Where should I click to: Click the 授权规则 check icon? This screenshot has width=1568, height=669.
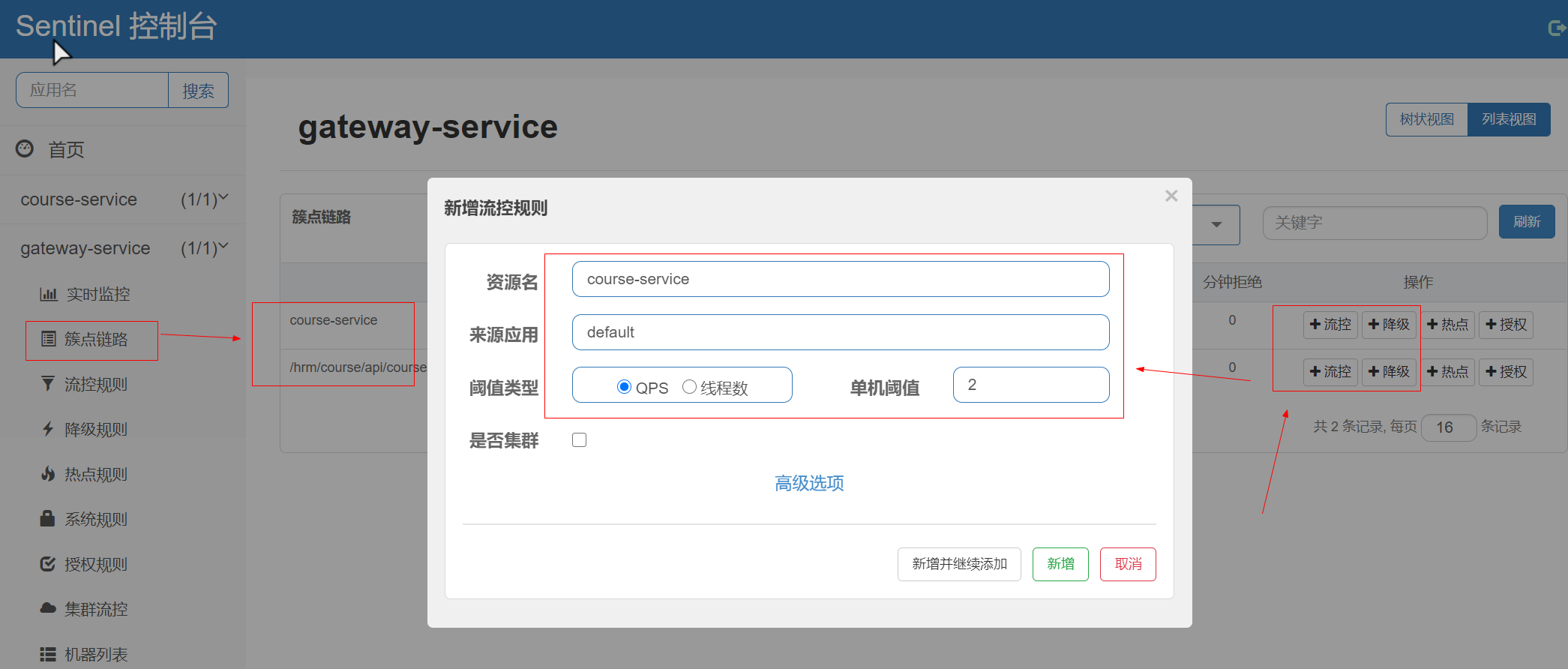click(48, 564)
